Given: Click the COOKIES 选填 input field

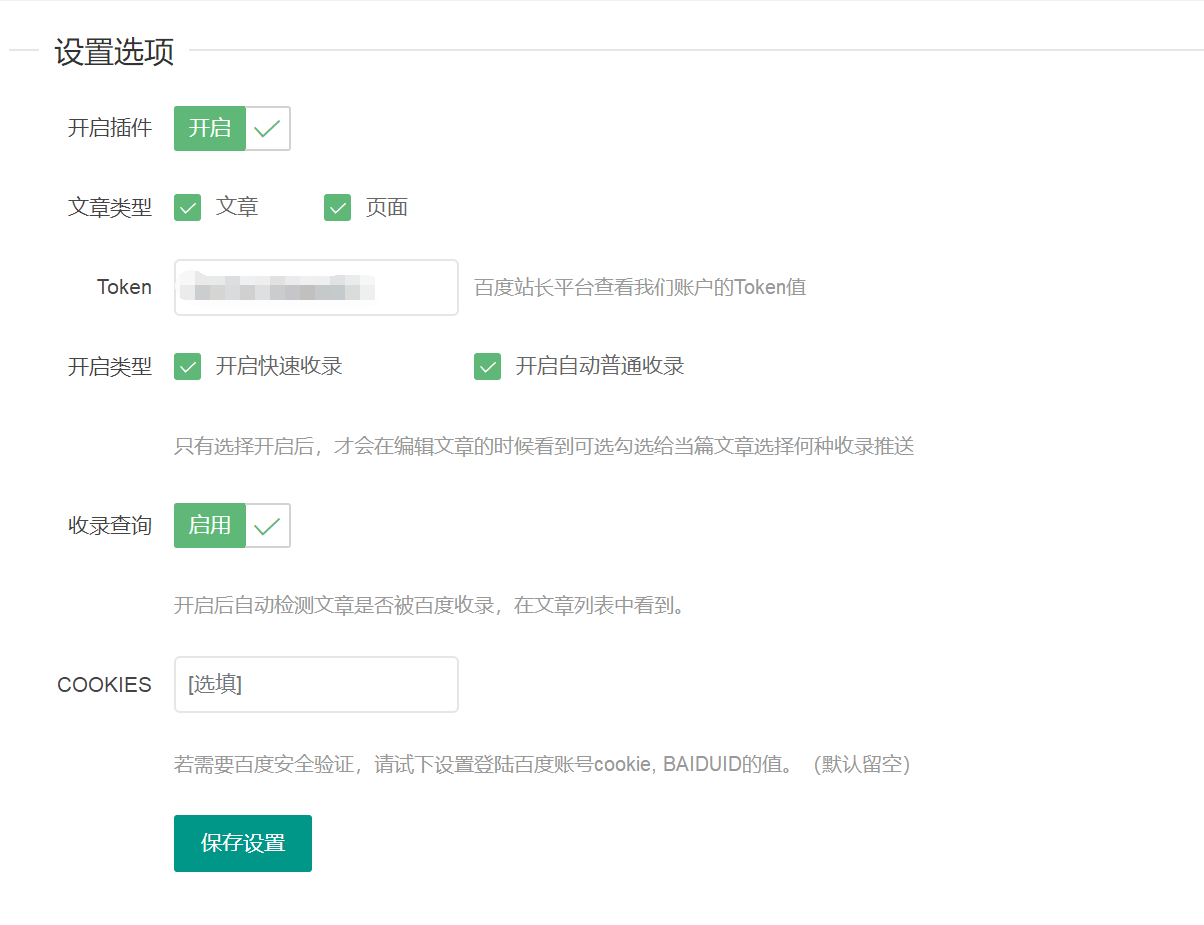Looking at the screenshot, I should point(316,684).
